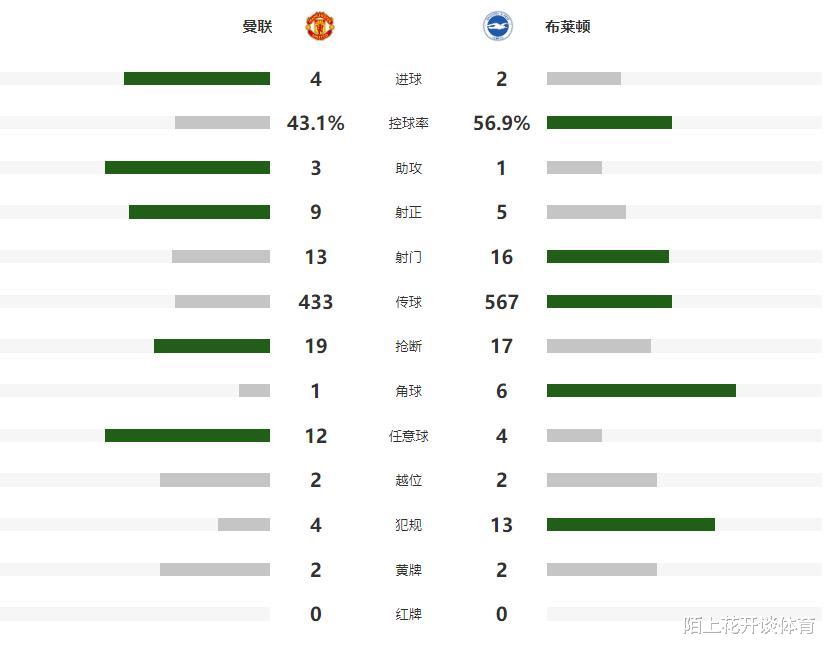This screenshot has width=825, height=646.
Task: Click the Brighton club crest
Action: coord(497,26)
